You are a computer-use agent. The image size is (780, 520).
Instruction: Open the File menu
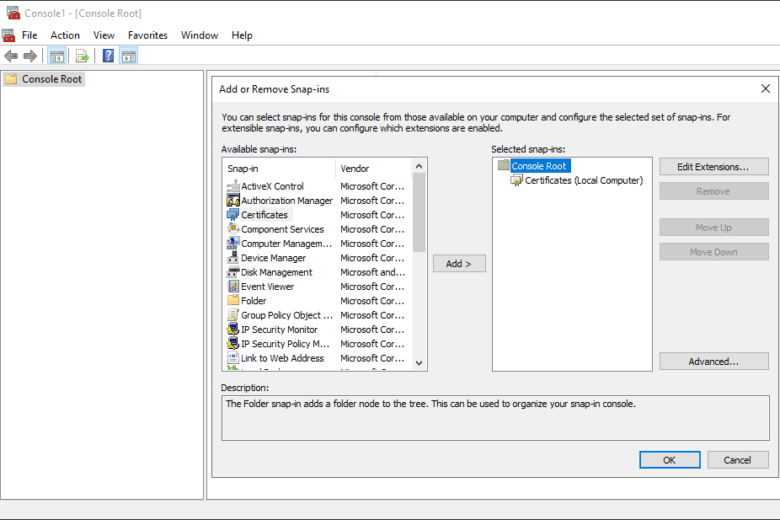tap(29, 35)
